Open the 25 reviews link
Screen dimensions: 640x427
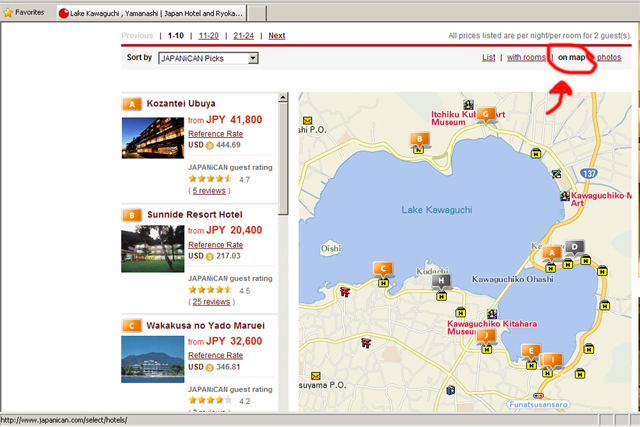point(211,302)
